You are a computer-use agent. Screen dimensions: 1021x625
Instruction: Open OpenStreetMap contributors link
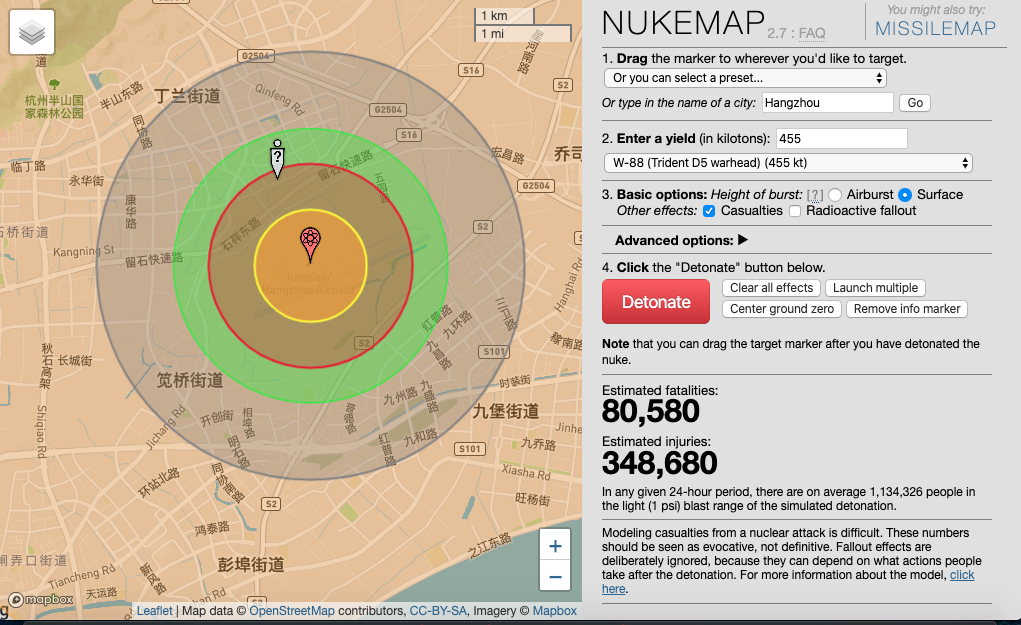pos(292,611)
